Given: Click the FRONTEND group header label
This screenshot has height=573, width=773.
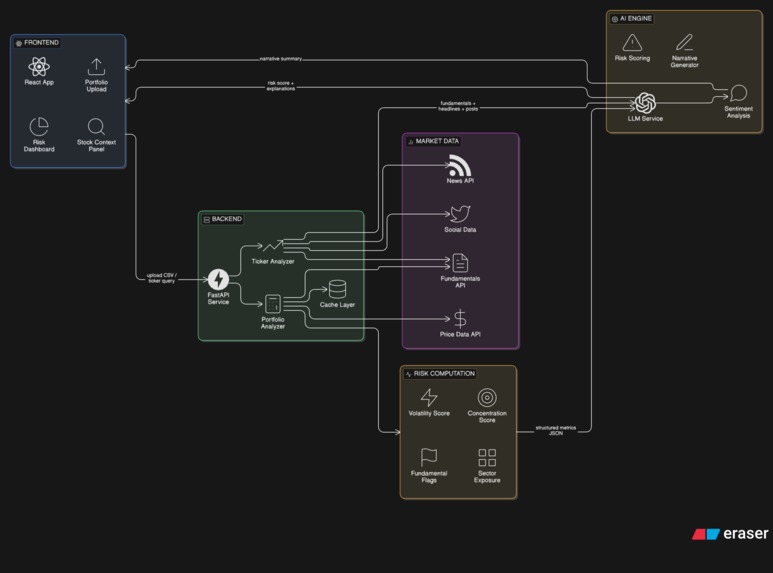Looking at the screenshot, I should [x=37, y=43].
